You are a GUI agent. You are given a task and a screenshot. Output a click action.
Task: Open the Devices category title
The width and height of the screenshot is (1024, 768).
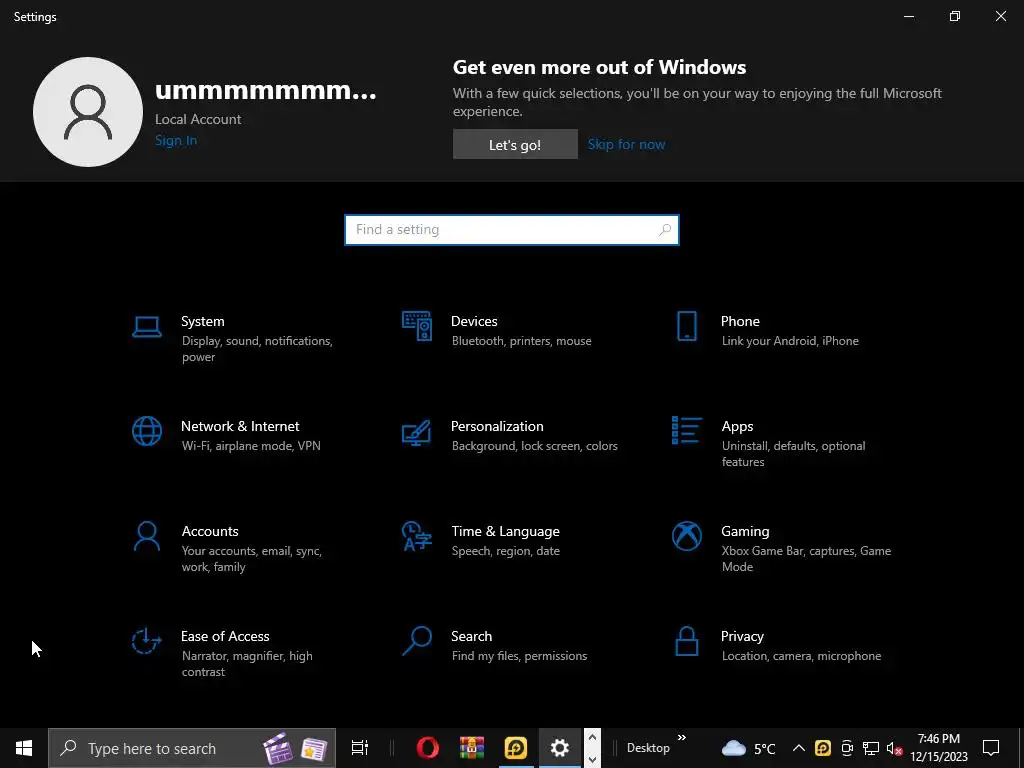[x=474, y=321]
